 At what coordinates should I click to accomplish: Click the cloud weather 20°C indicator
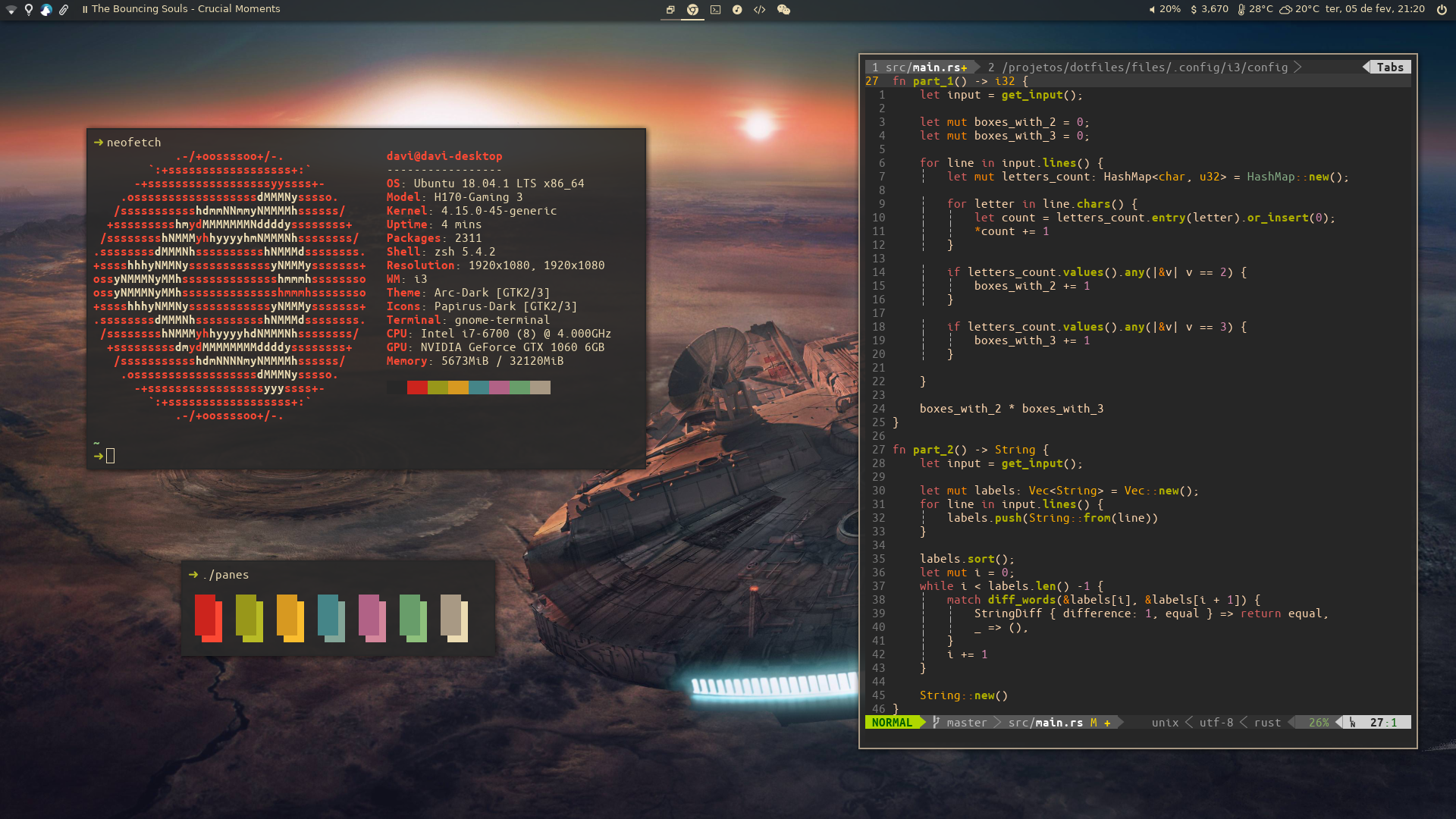tap(1299, 9)
